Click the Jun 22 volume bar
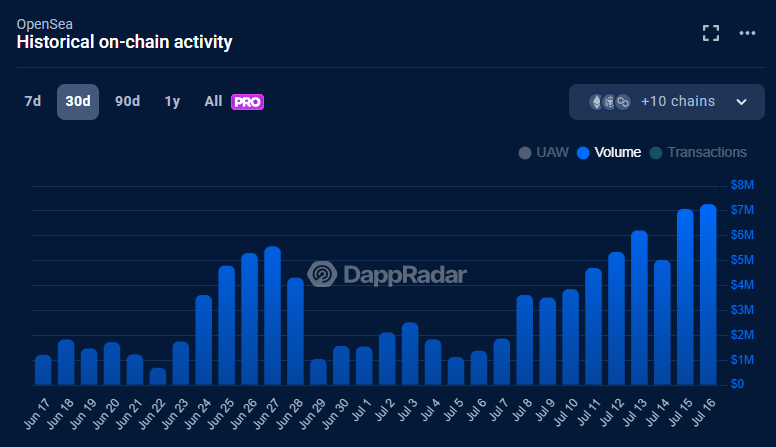 point(158,377)
